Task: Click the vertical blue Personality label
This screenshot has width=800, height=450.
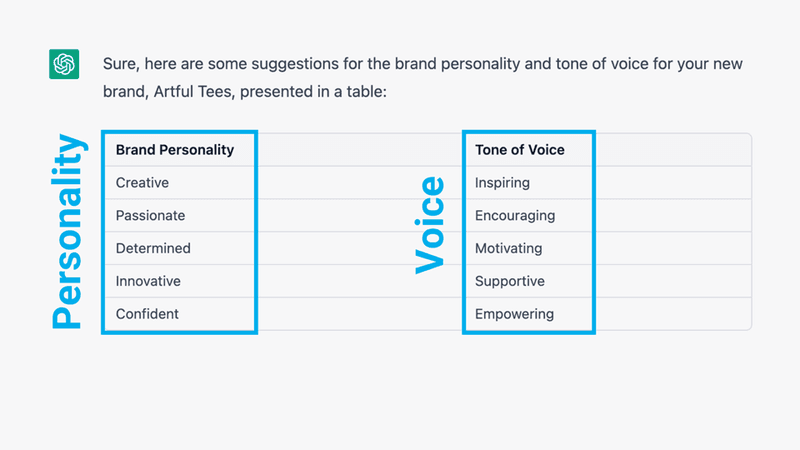Action: (x=67, y=232)
